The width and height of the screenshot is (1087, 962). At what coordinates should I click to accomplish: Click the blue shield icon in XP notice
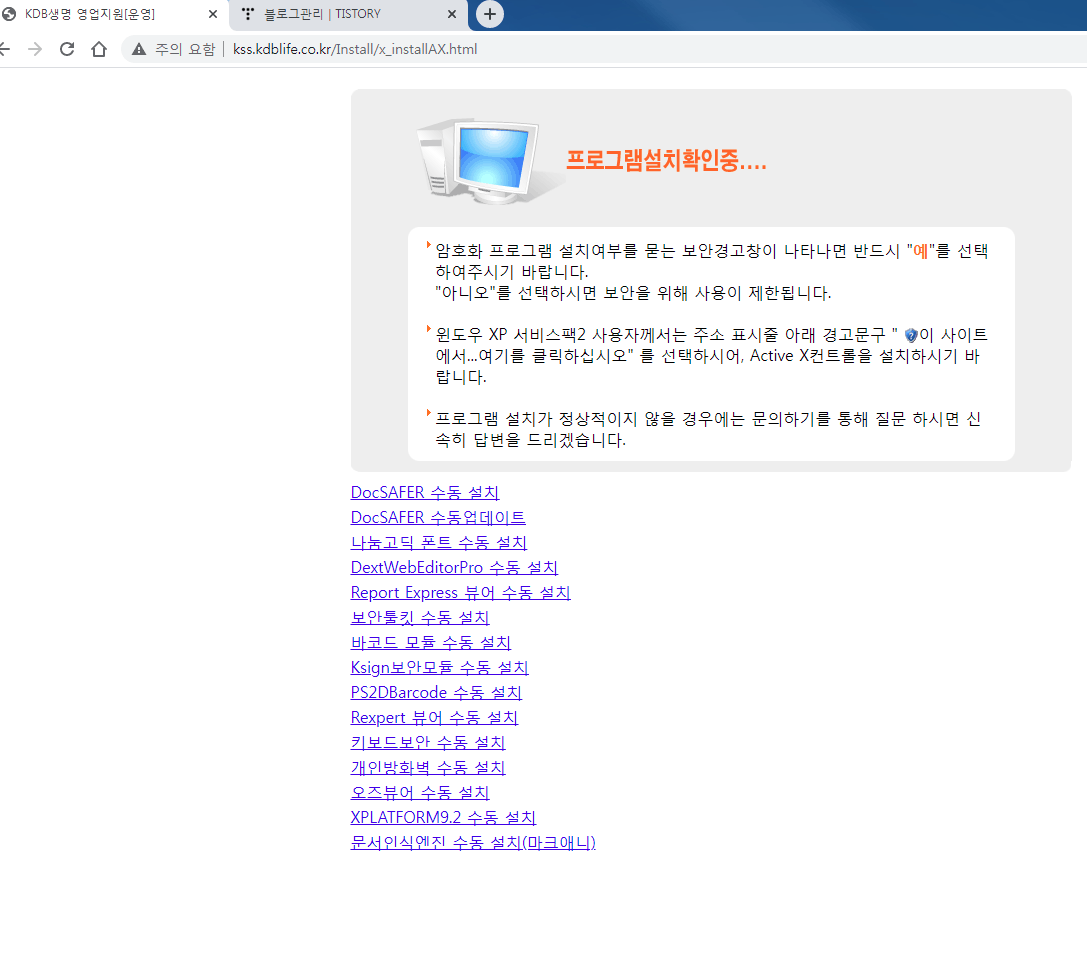pos(911,335)
